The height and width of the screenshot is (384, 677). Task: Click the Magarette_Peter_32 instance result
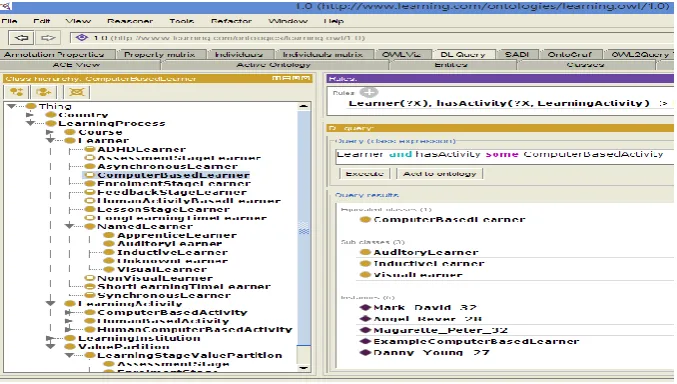tap(440, 330)
